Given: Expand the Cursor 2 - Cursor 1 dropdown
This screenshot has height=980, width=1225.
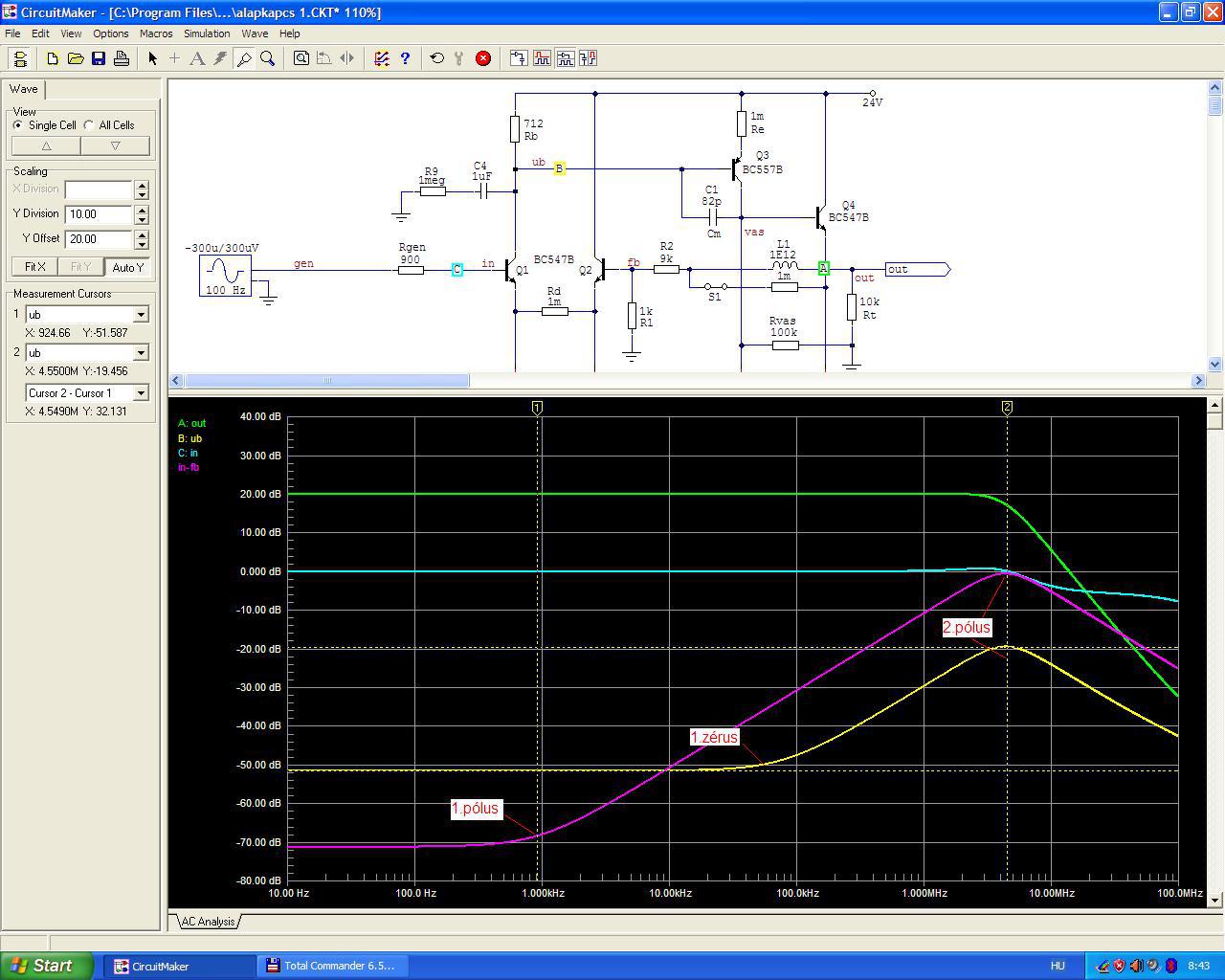Looking at the screenshot, I should pos(141,393).
